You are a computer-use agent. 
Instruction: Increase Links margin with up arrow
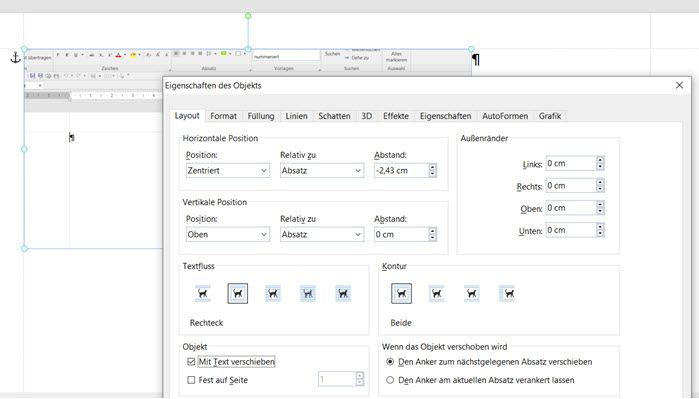click(x=600, y=160)
